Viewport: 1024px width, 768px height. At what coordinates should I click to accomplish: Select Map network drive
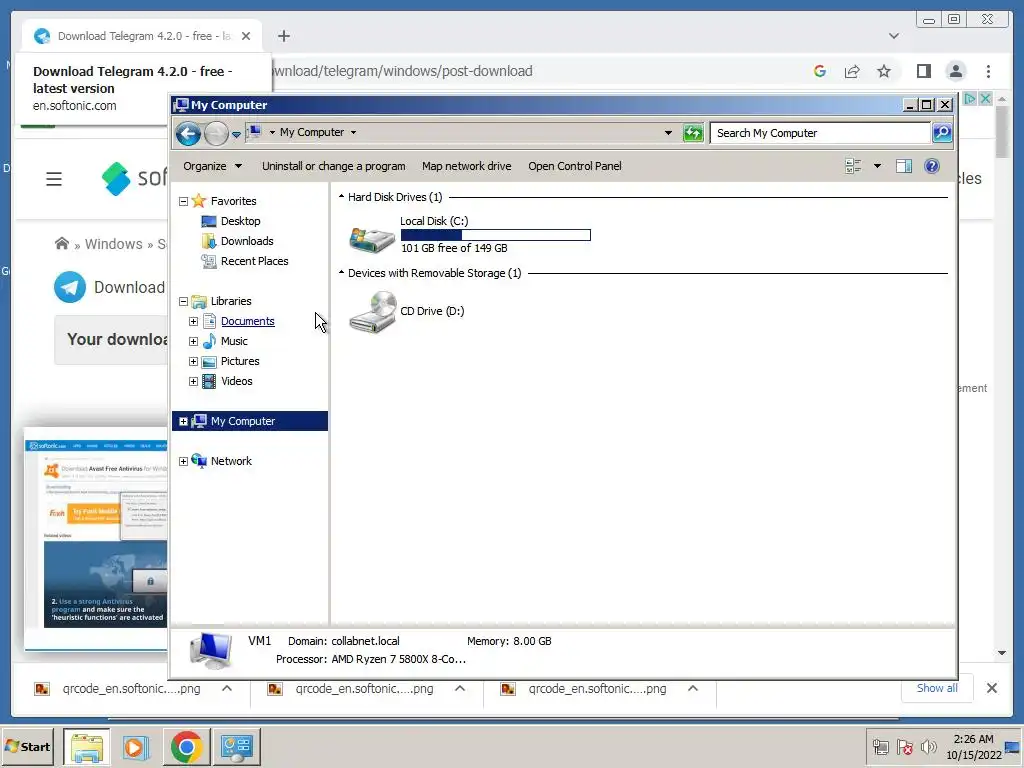pyautogui.click(x=466, y=166)
